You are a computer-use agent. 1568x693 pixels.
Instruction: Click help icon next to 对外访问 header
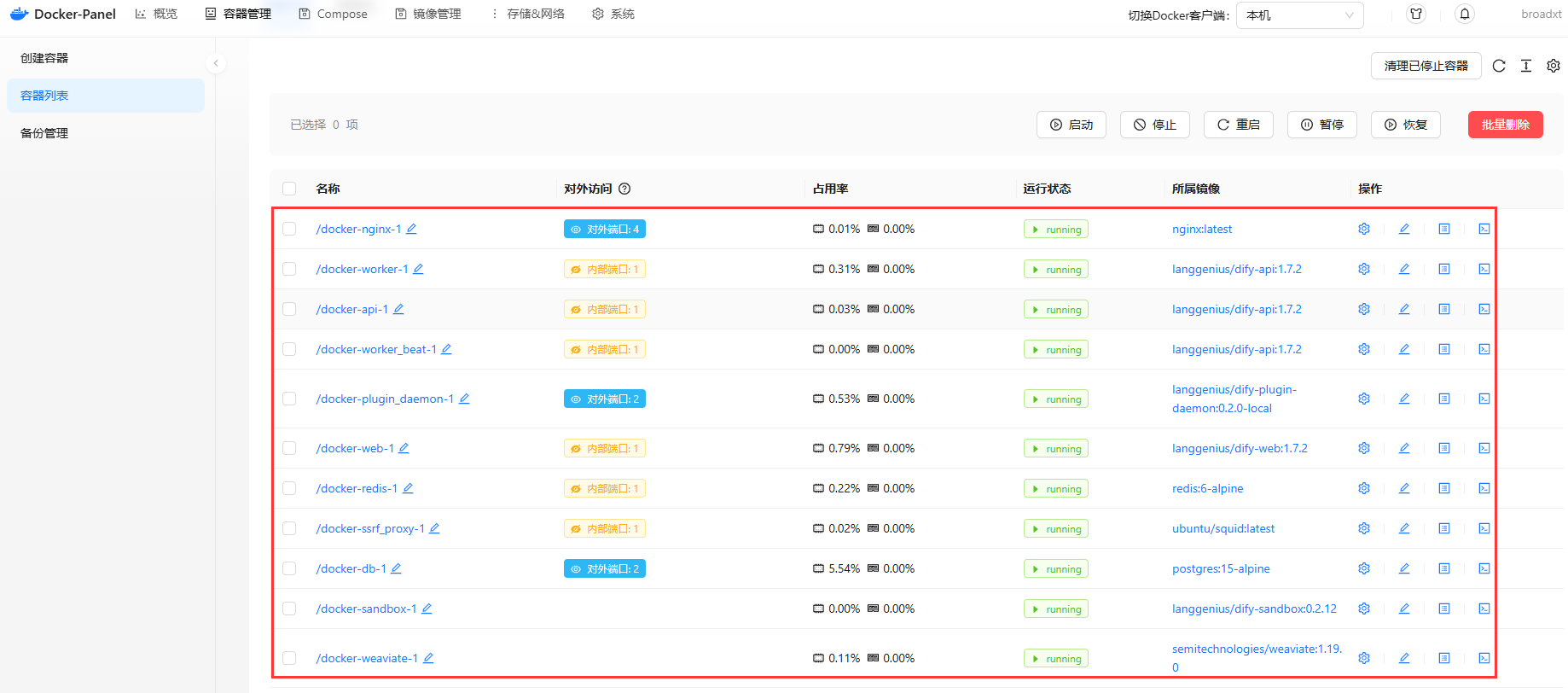(x=624, y=189)
